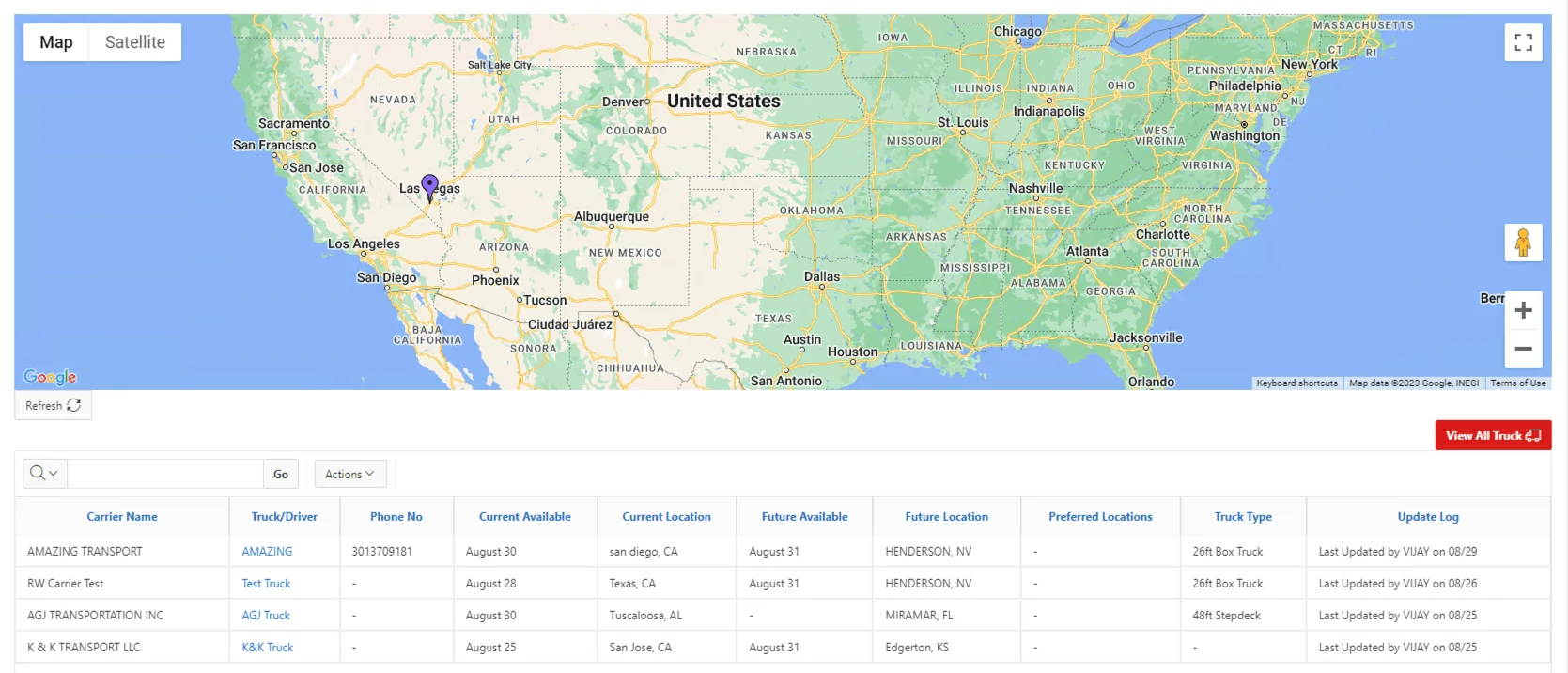The height and width of the screenshot is (673, 1568).
Task: Focus the report search input field
Action: (165, 474)
